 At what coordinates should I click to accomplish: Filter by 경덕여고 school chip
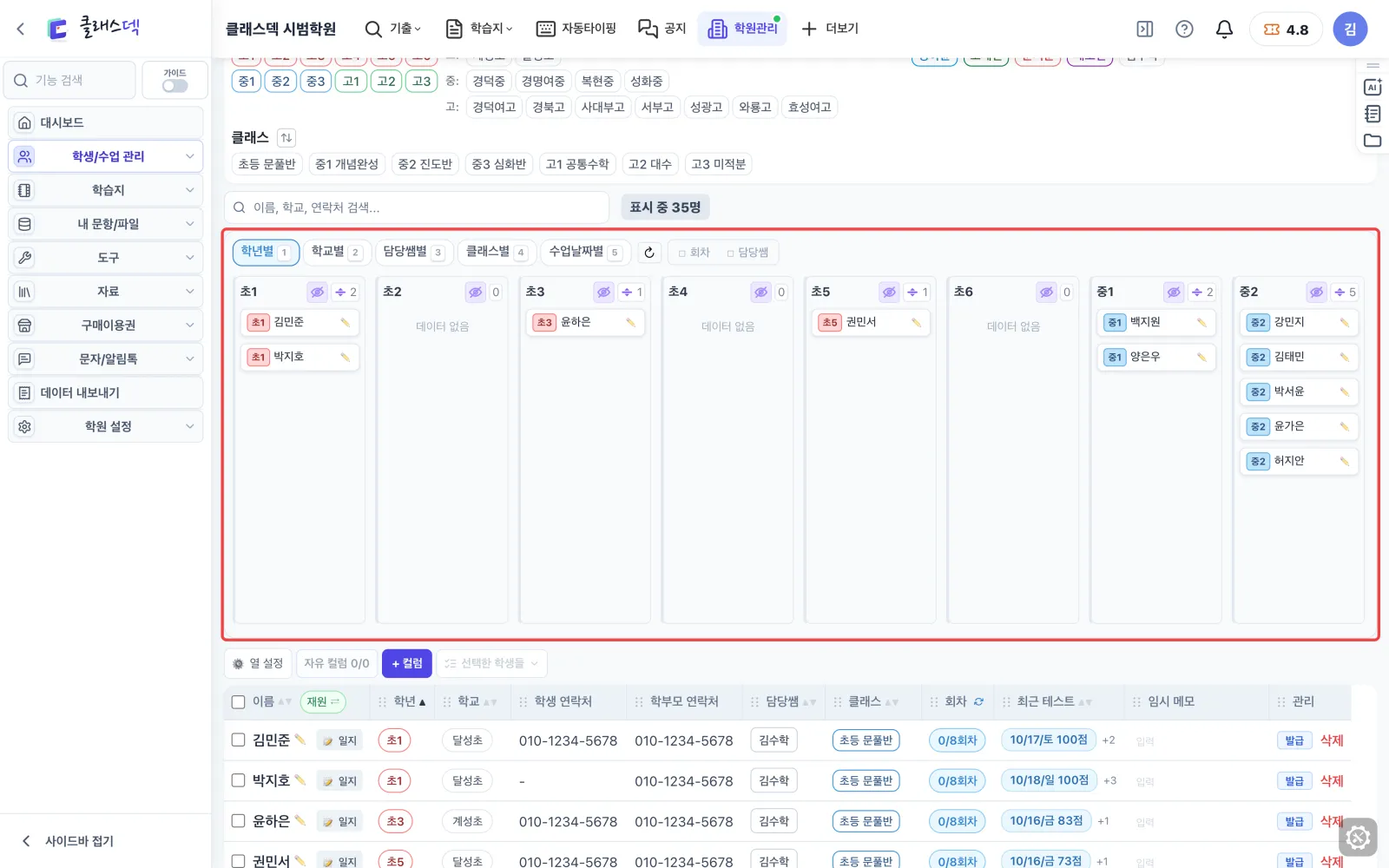(494, 107)
